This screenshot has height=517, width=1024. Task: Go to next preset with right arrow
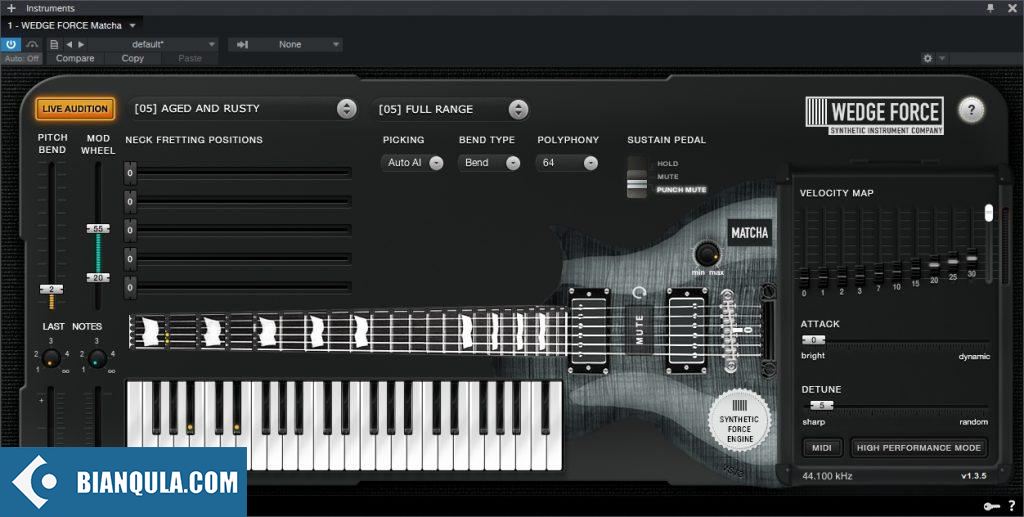pos(81,44)
